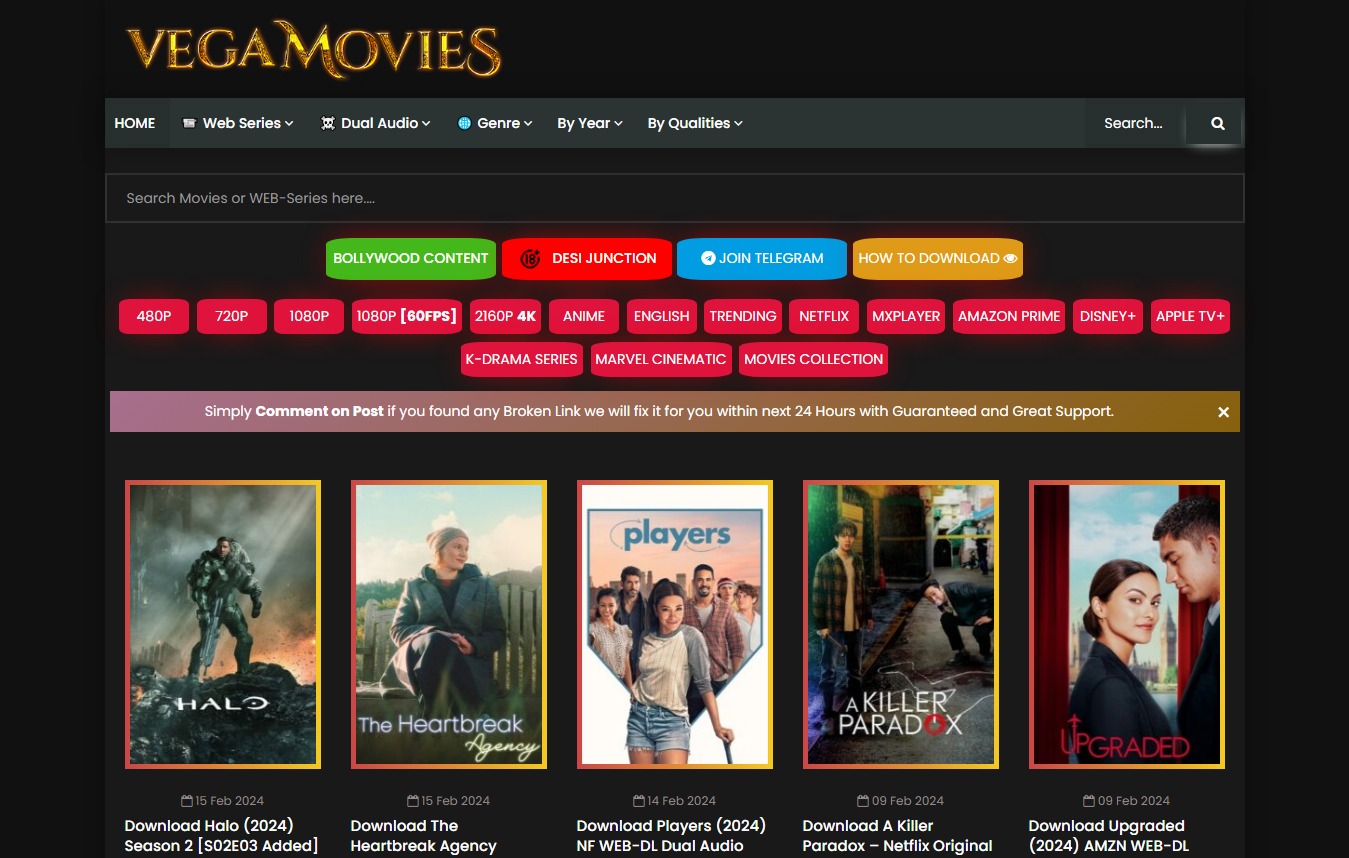
Task: Click the BOLLYWOOD CONTENT button
Action: point(410,258)
